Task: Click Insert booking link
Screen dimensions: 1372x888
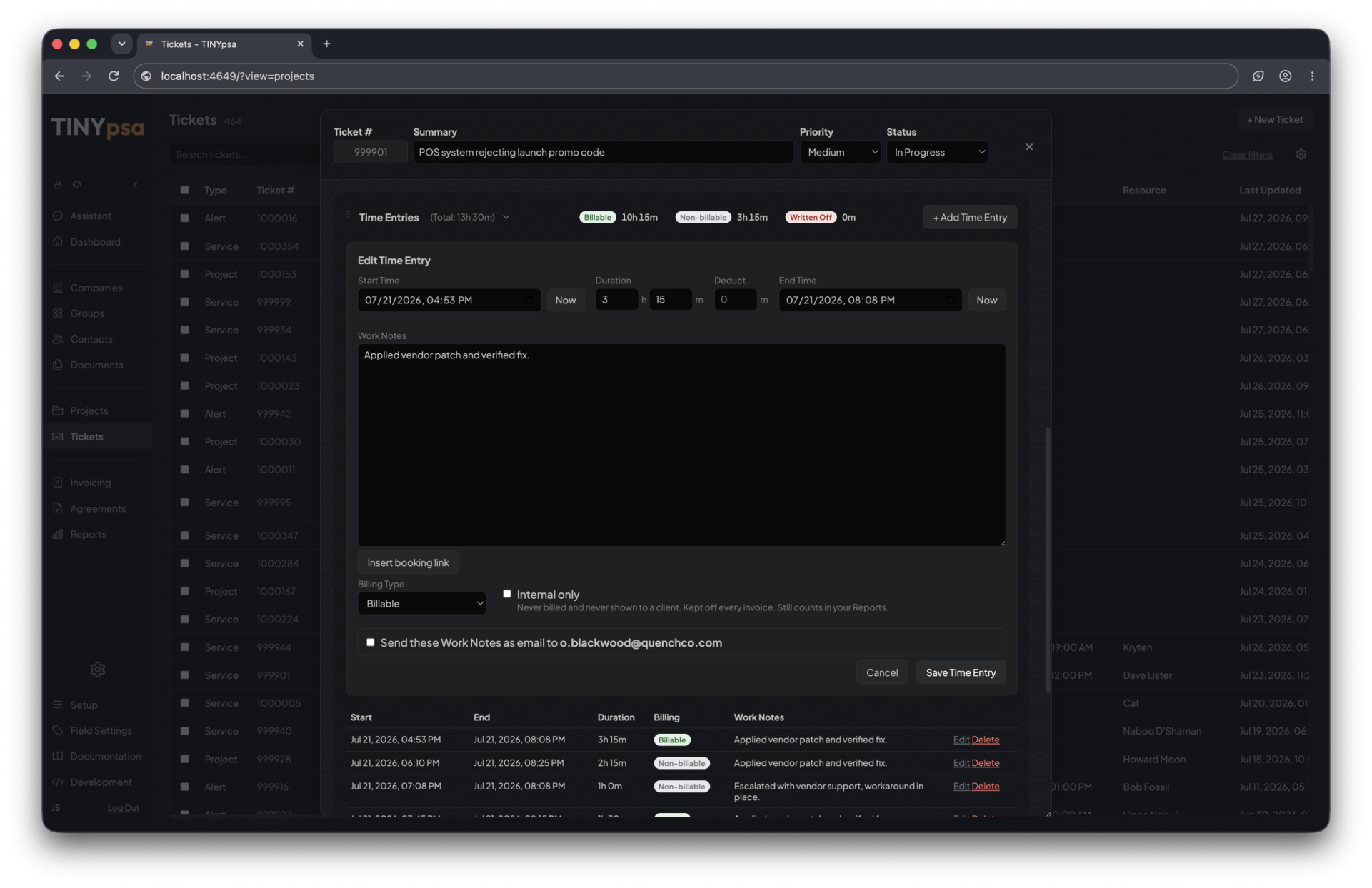Action: coord(408,562)
